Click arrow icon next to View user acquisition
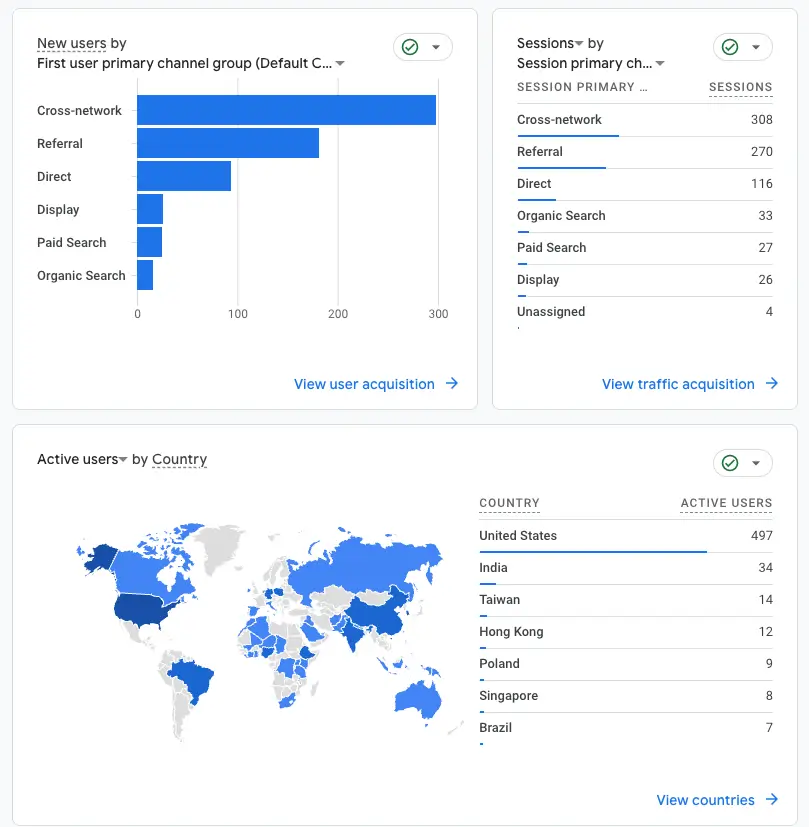Screen dimensions: 809x827 (452, 383)
